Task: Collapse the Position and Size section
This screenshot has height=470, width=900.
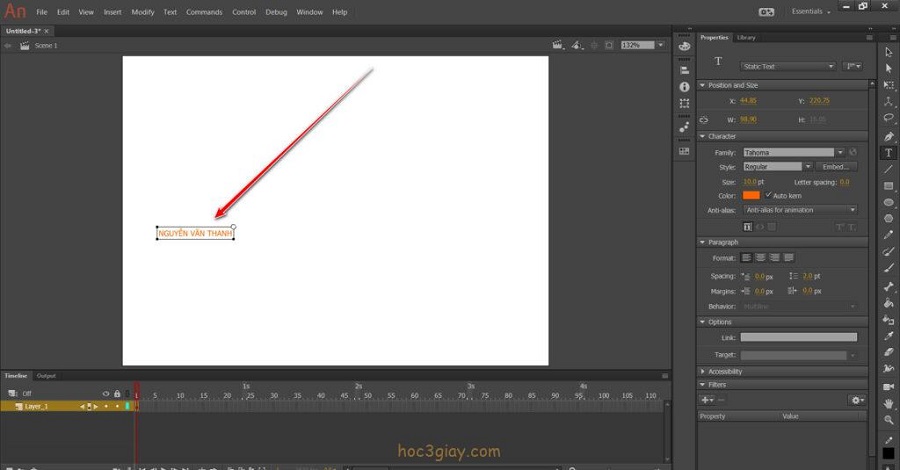Action: 703,85
